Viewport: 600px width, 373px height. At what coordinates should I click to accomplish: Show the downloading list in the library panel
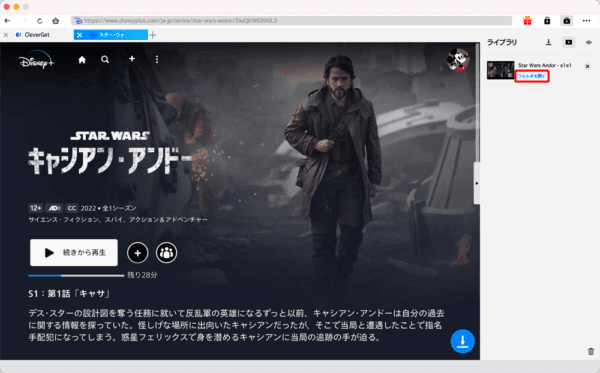click(549, 42)
